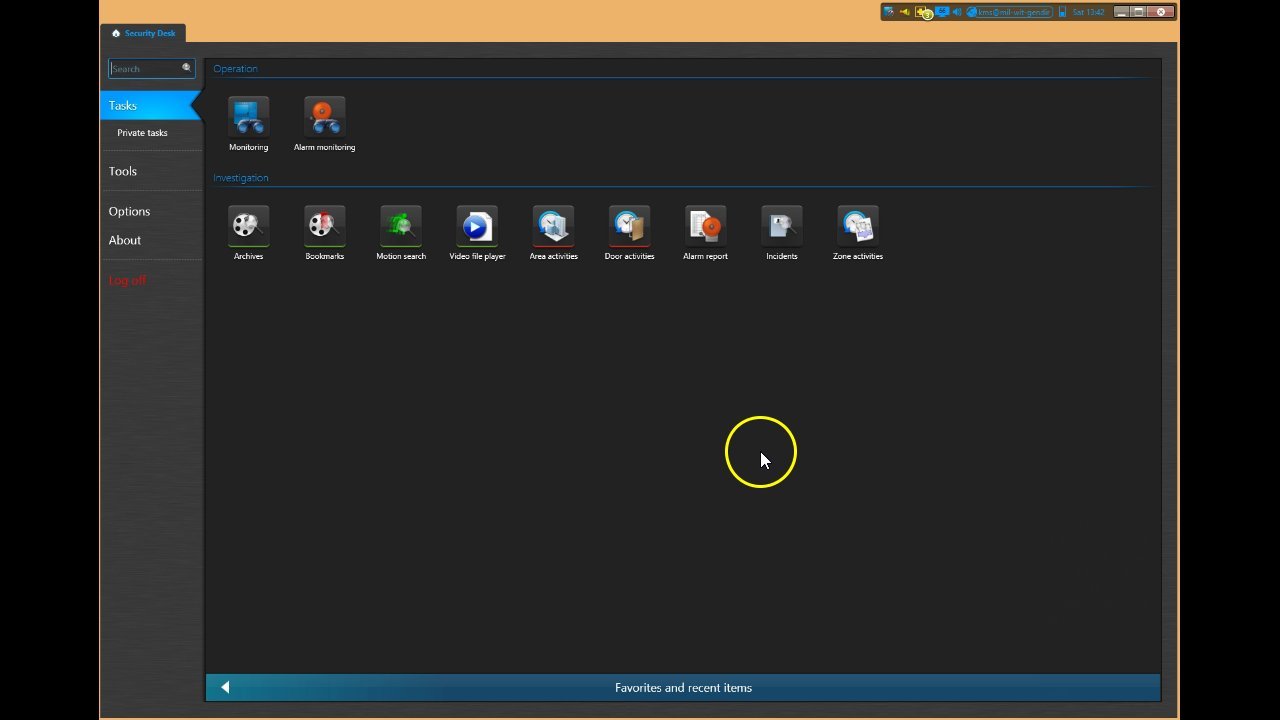Open the Area activities report

[553, 233]
